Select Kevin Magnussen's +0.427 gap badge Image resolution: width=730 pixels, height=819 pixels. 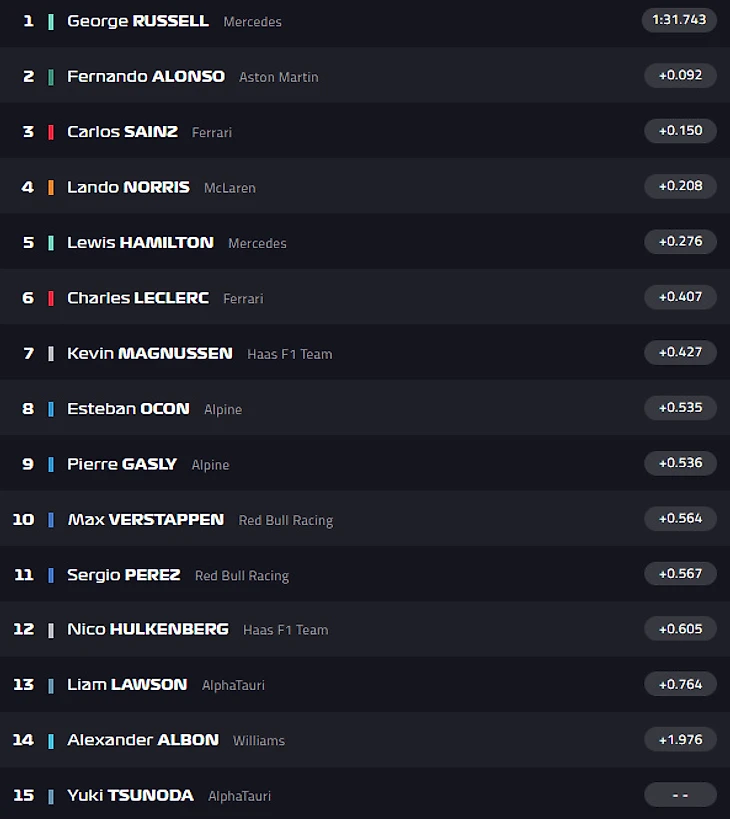click(x=680, y=352)
